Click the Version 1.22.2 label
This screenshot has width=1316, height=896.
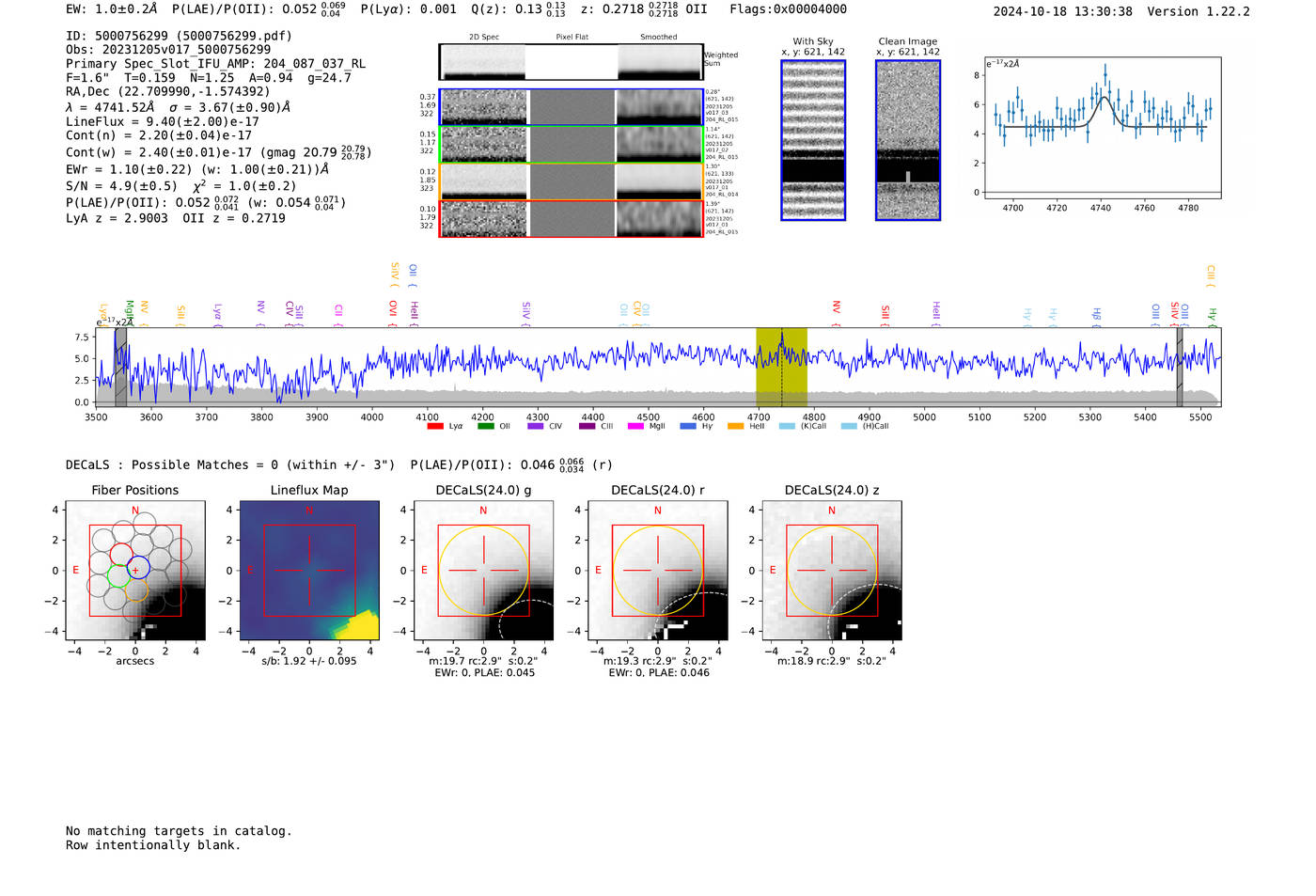[1198, 11]
